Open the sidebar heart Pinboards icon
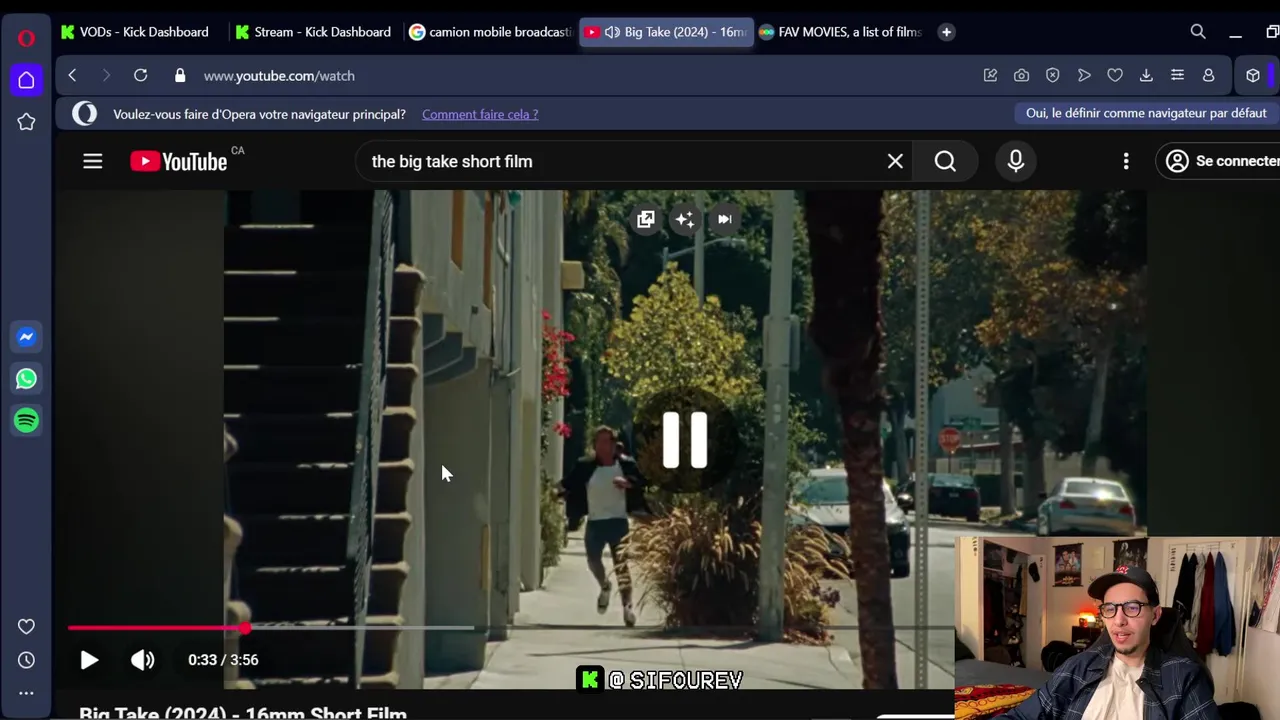The image size is (1280, 720). (x=26, y=627)
